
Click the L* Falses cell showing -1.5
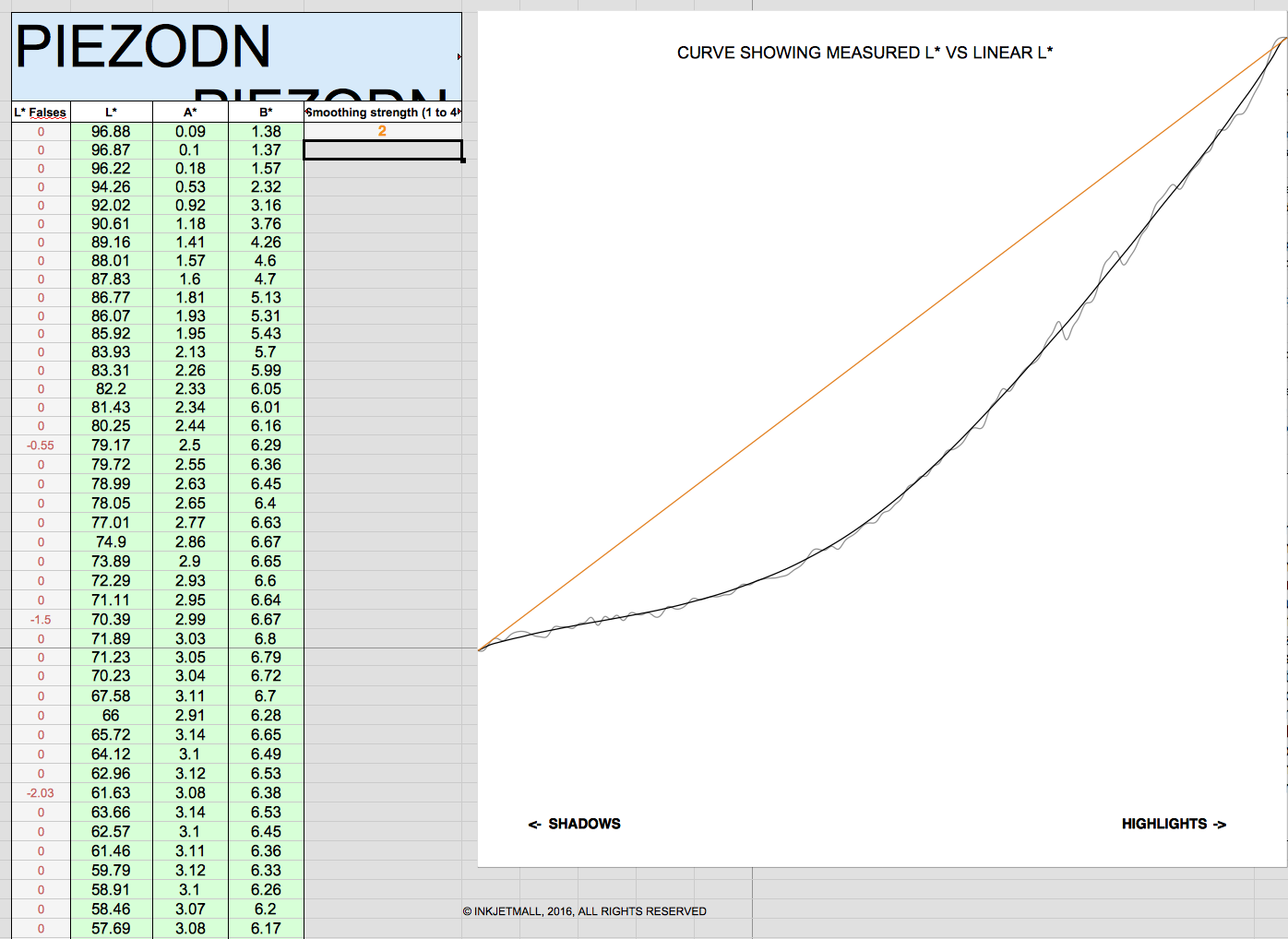(x=41, y=620)
